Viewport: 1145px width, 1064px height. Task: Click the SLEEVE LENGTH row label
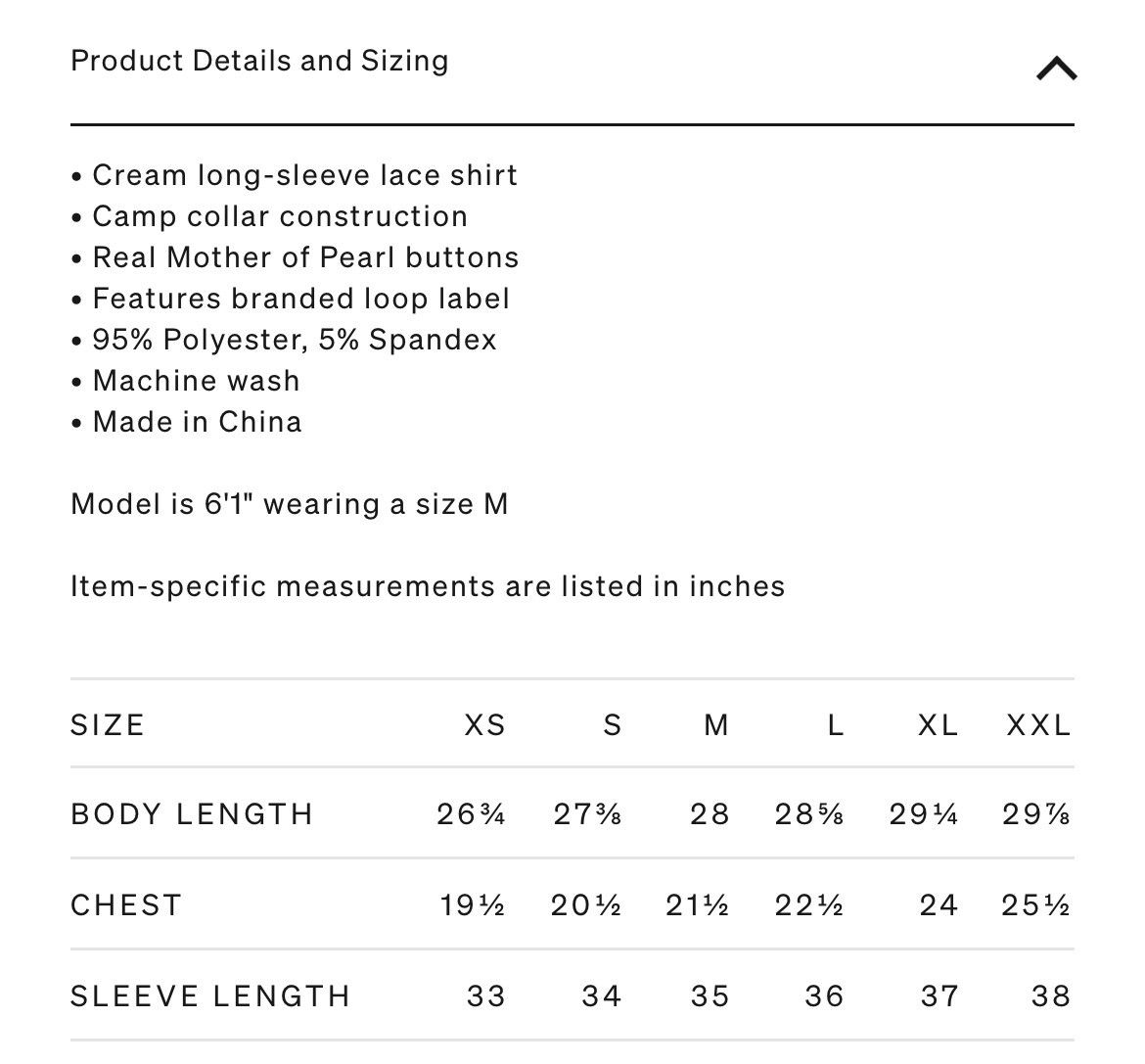[x=211, y=996]
